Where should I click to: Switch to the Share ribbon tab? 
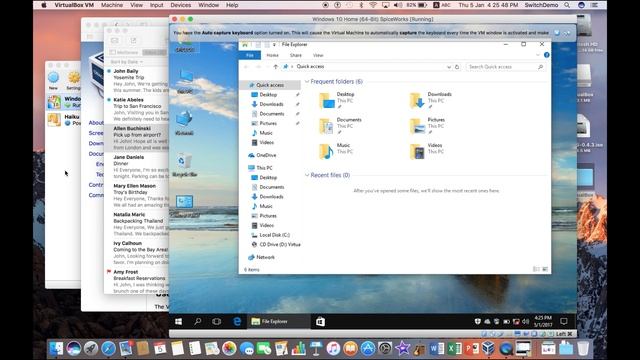coord(296,55)
